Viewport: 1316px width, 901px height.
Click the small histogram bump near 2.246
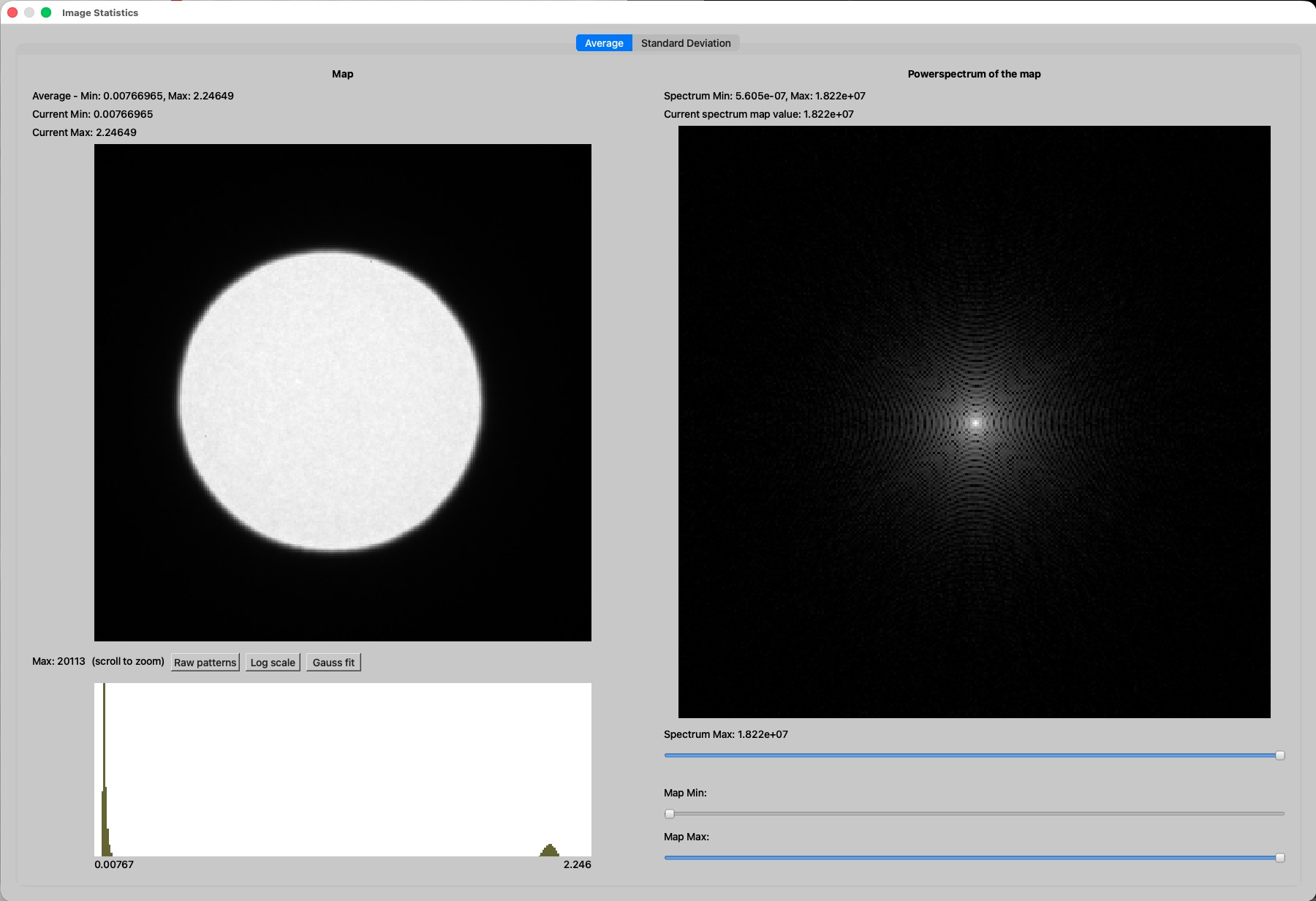550,851
